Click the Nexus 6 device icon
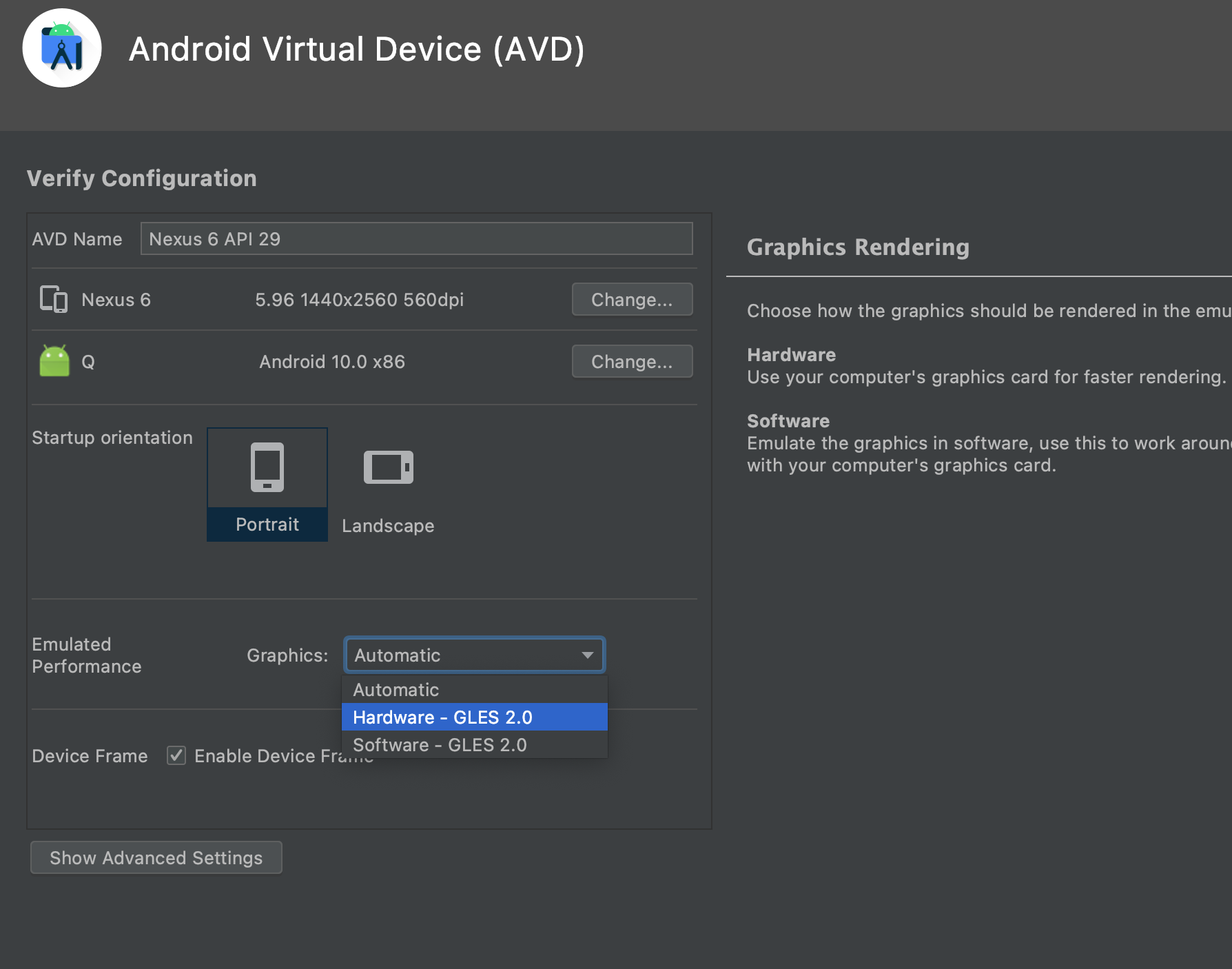The width and height of the screenshot is (1232, 969). click(54, 299)
